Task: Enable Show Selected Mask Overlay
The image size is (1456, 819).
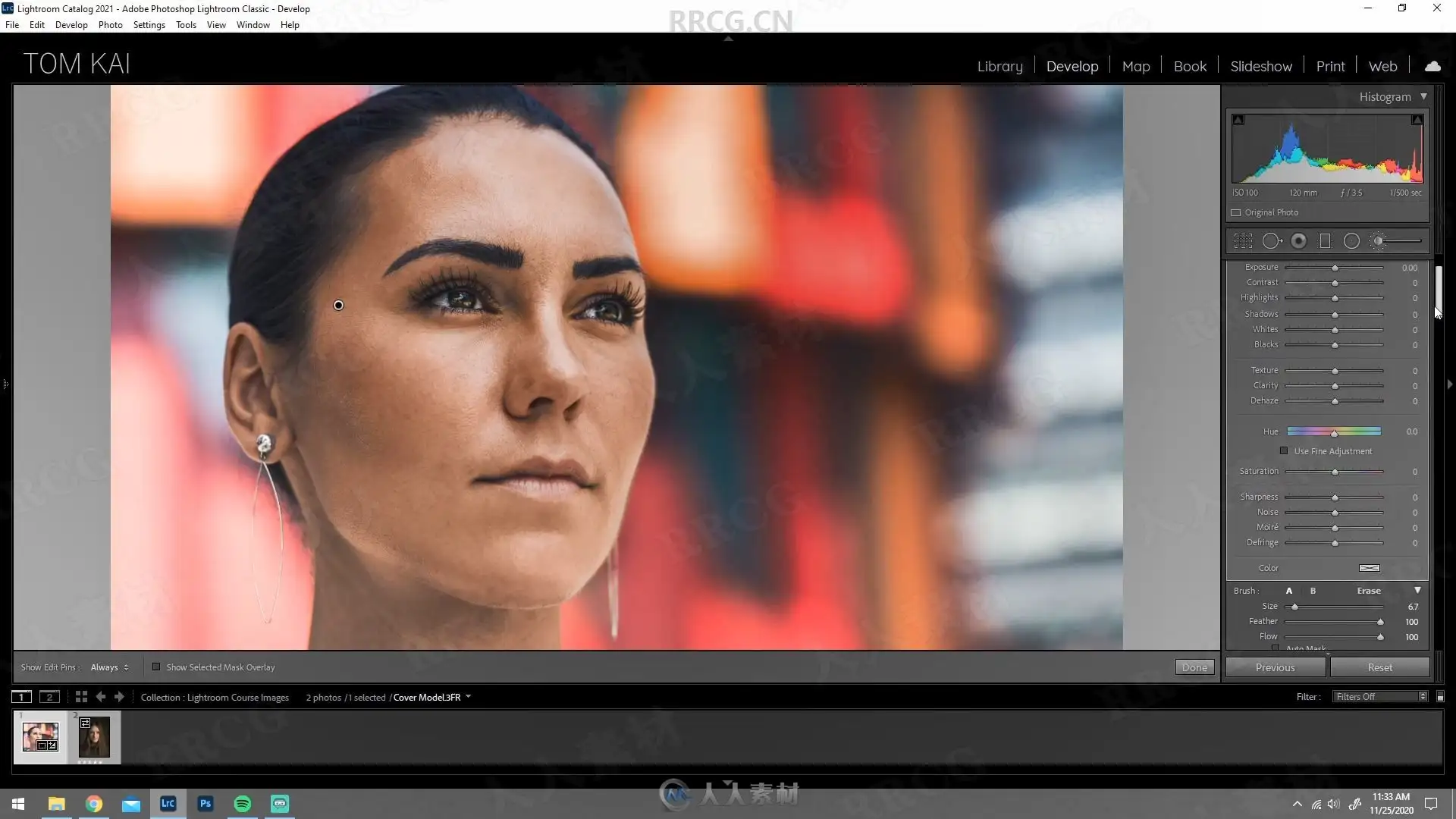Action: (156, 667)
